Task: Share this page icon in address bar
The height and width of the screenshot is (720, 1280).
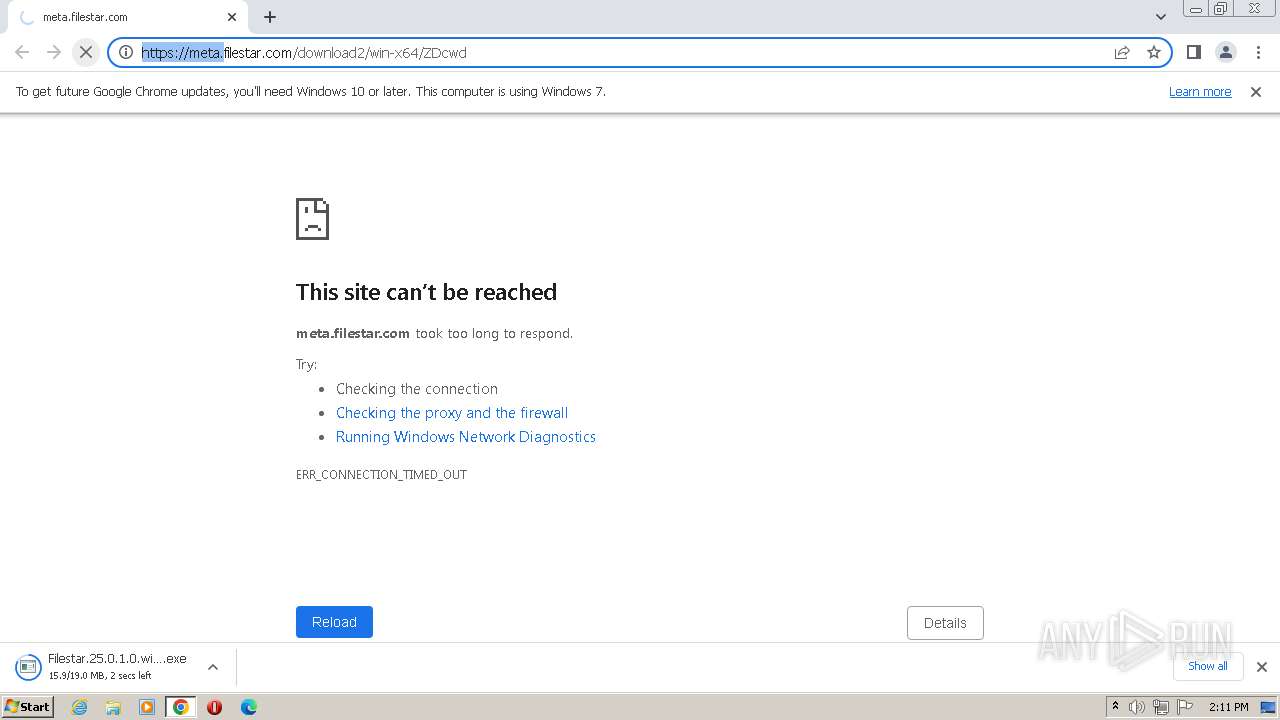Action: click(x=1122, y=52)
